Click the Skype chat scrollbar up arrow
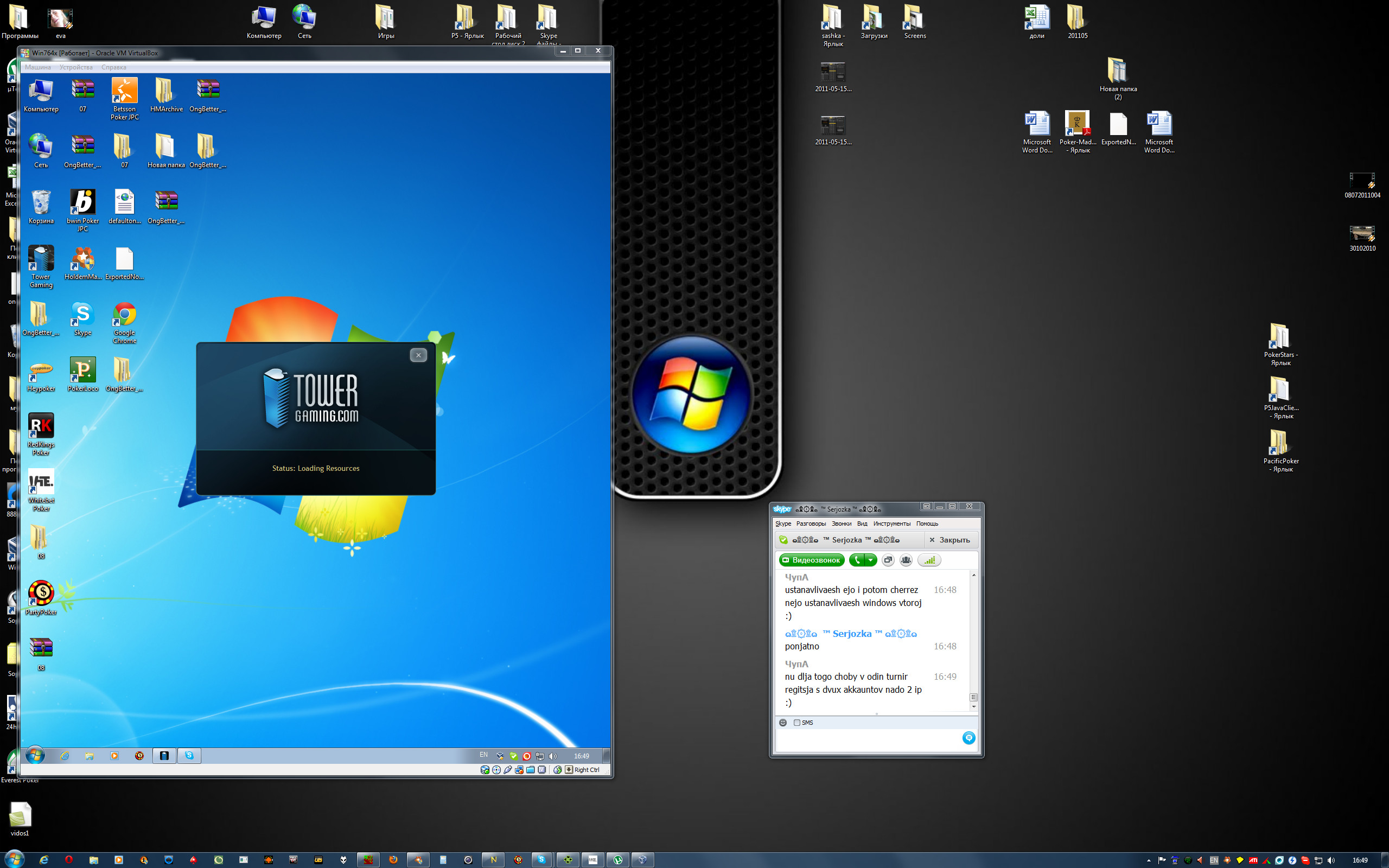This screenshot has width=1389, height=868. [x=973, y=575]
